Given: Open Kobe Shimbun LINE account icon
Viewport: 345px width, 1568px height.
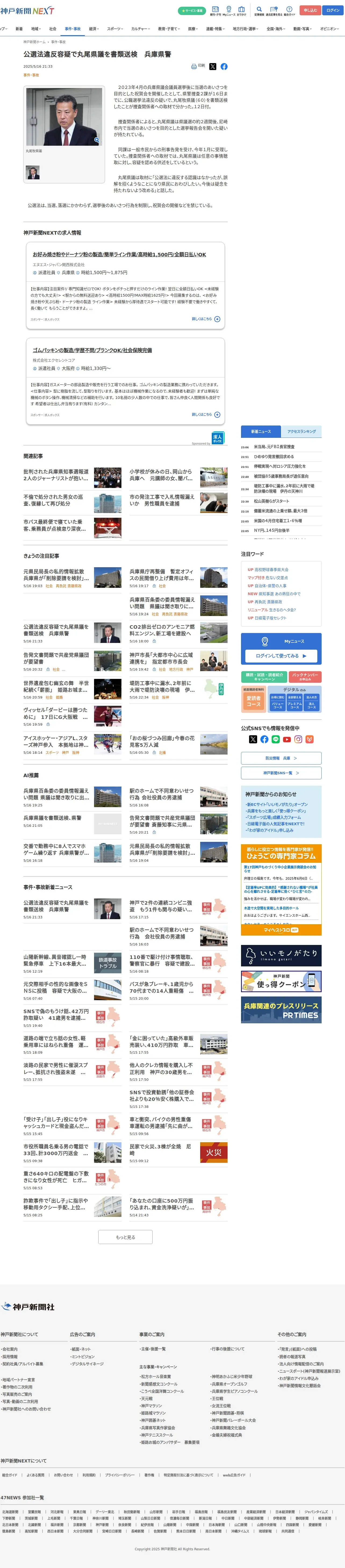Looking at the screenshot, I should [275, 739].
